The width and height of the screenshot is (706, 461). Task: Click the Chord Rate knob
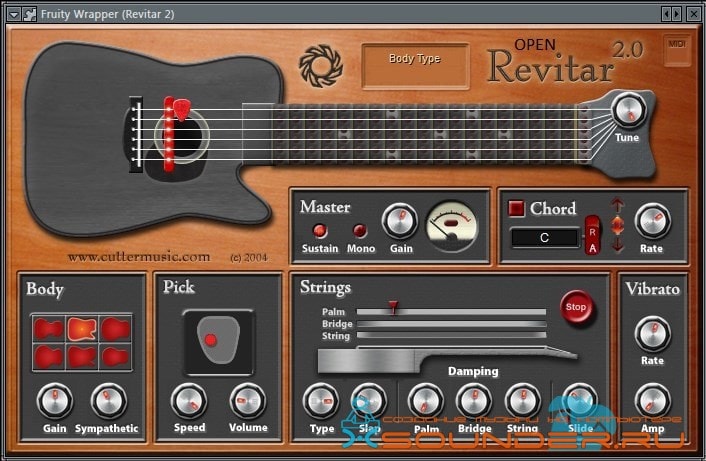pos(652,221)
